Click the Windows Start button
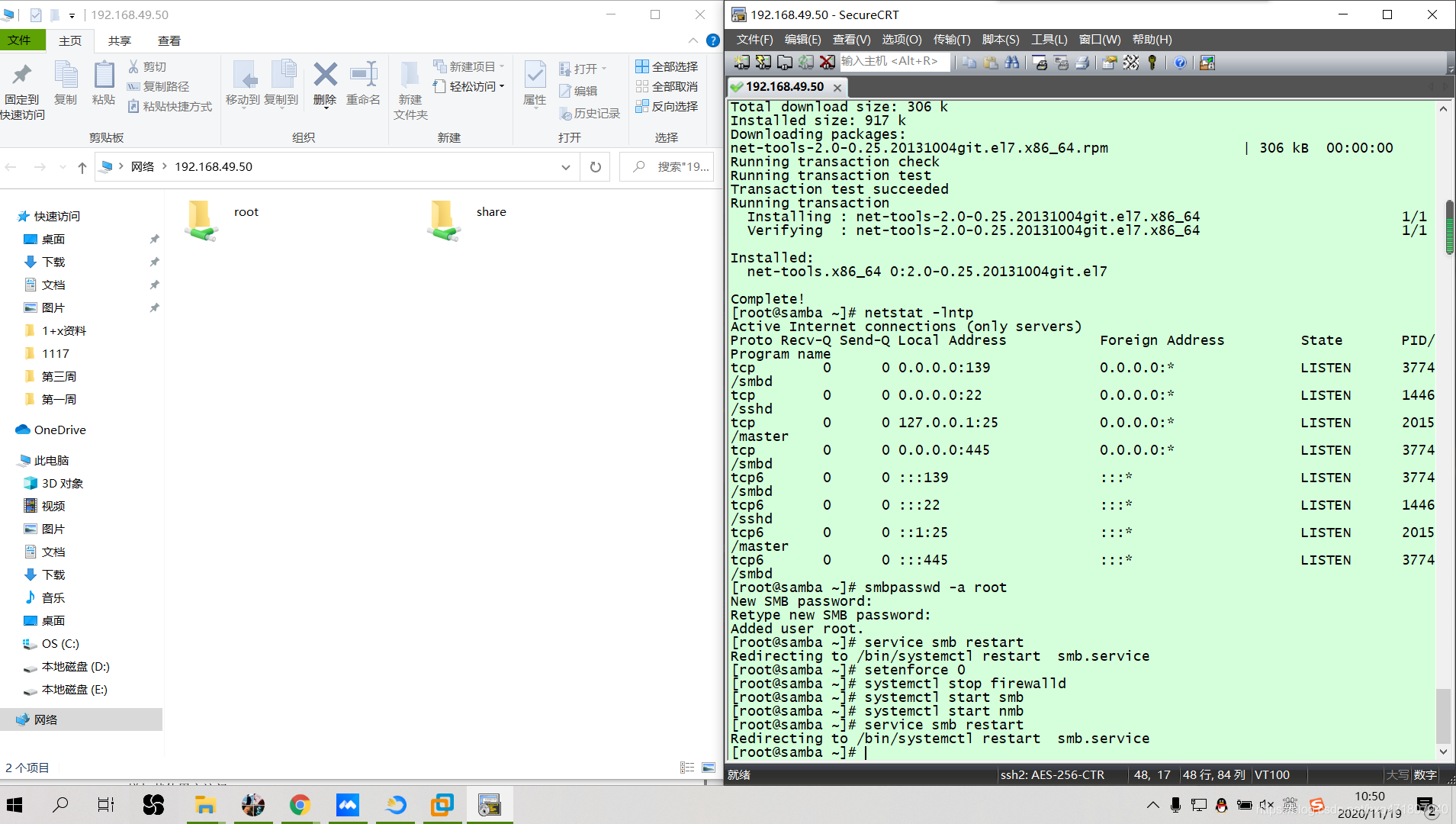 tap(14, 805)
